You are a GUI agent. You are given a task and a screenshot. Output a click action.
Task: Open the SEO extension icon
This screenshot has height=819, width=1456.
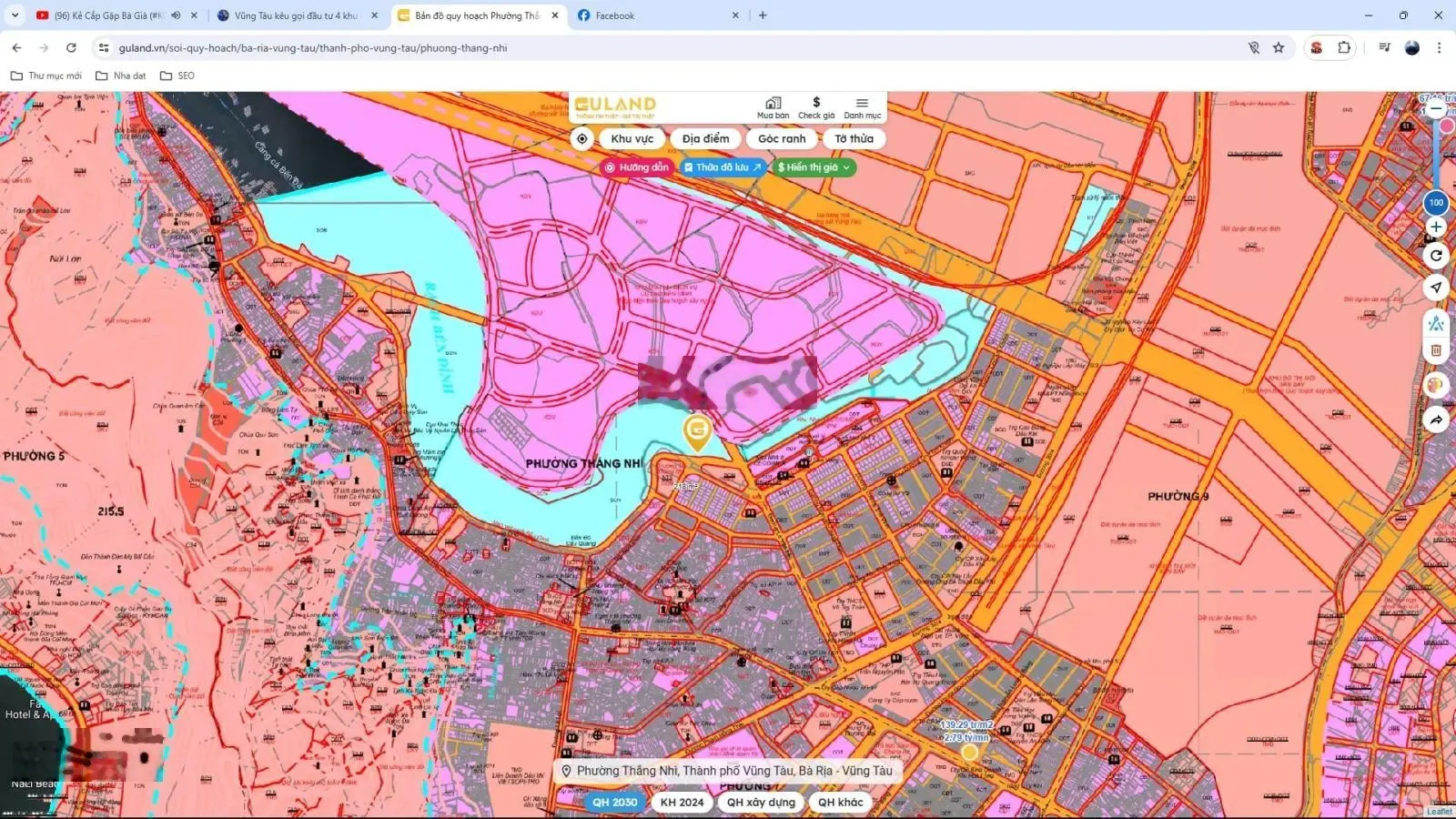[1316, 47]
